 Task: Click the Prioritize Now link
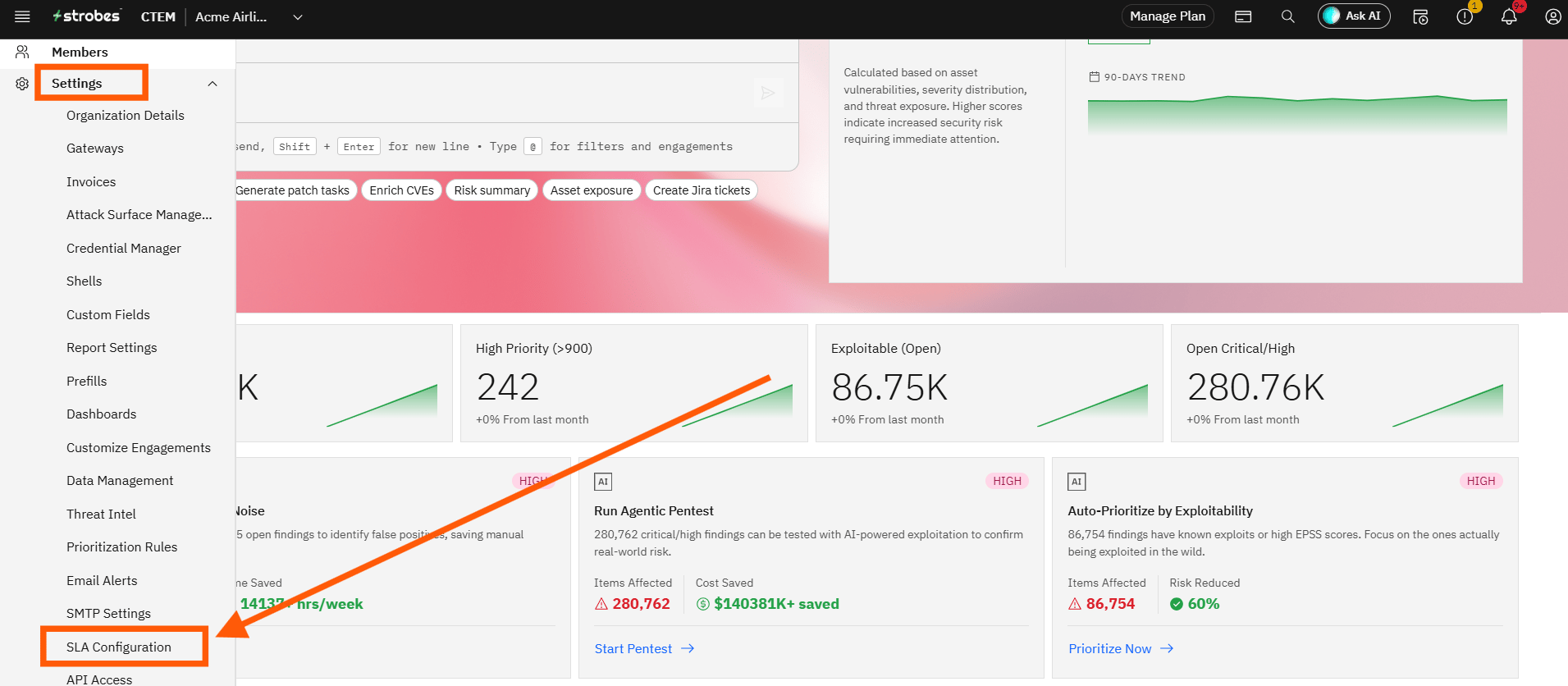(1121, 649)
